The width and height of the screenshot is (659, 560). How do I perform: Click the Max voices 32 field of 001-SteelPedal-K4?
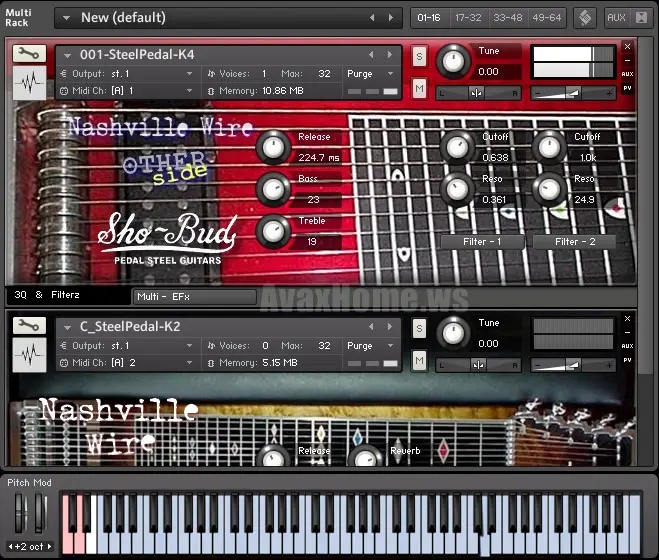pos(324,74)
